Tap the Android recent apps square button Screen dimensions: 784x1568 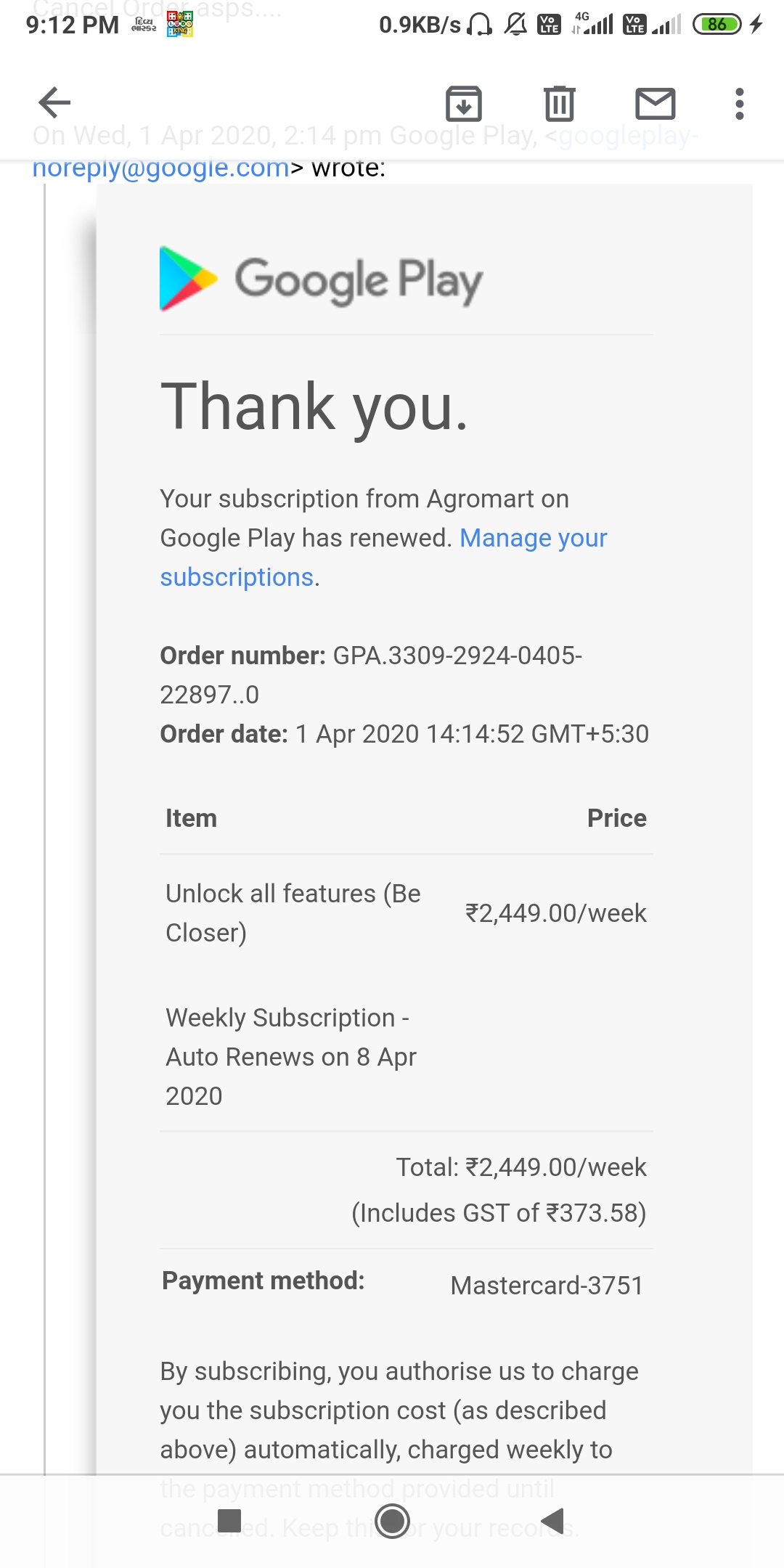point(229,1521)
